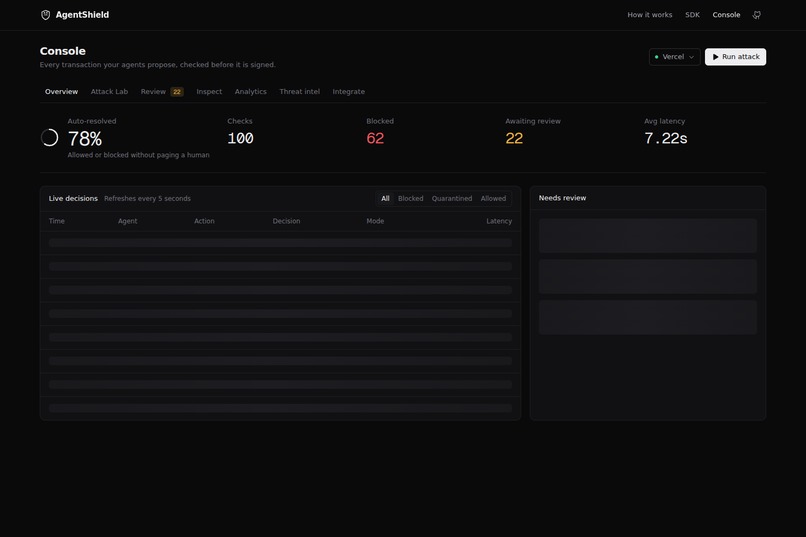Open the Vercel environment dropdown
806x537 pixels.
coord(674,57)
